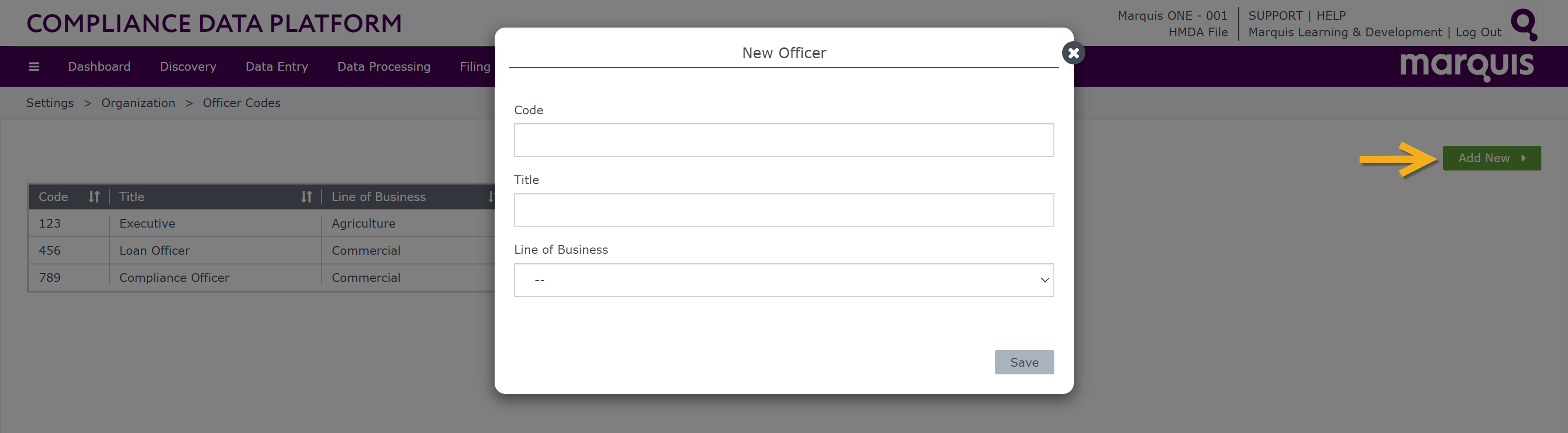Image resolution: width=1568 pixels, height=433 pixels.
Task: Sort table by Title column arrows
Action: (306, 197)
